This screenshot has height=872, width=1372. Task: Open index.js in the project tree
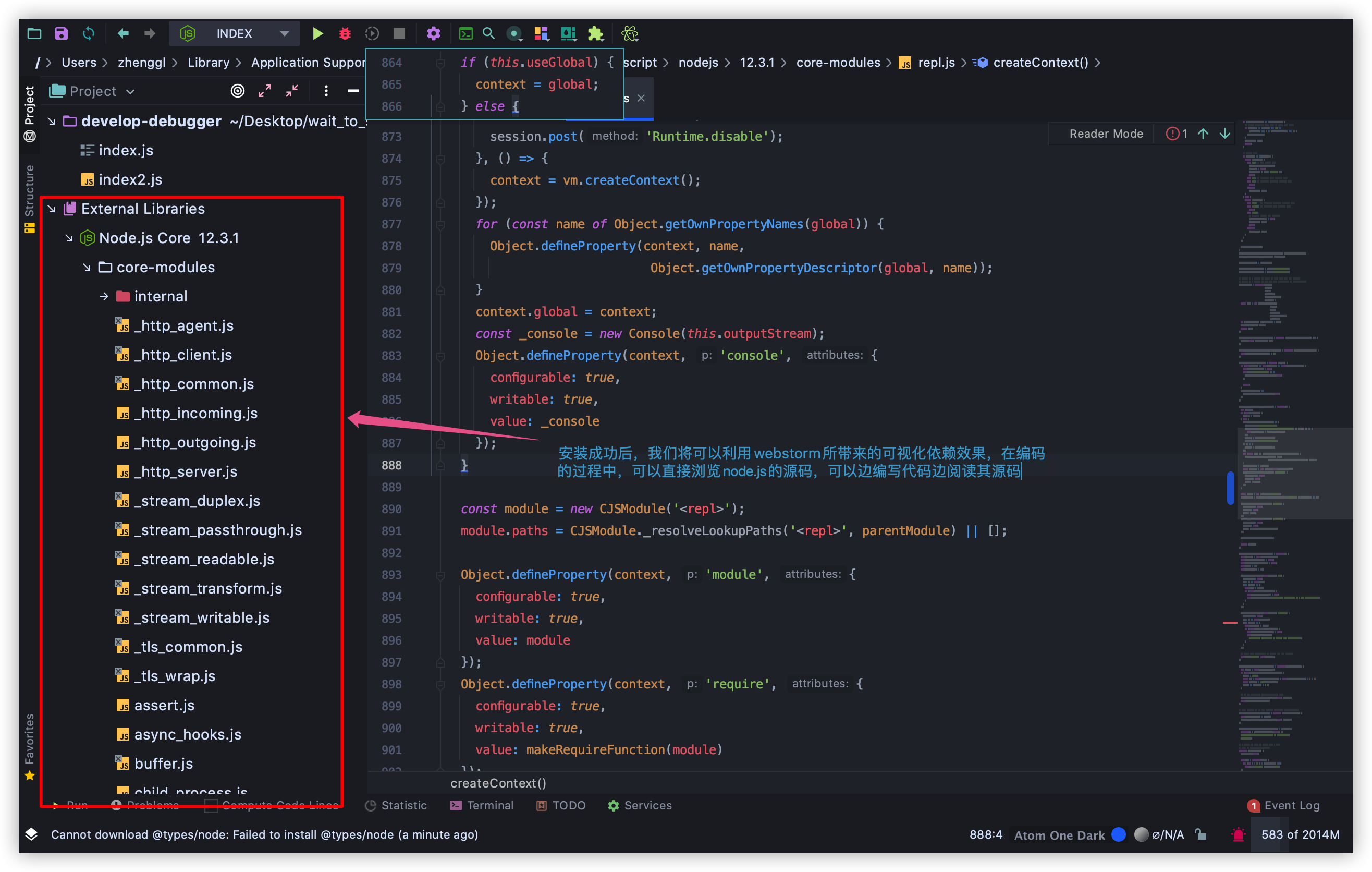click(126, 151)
